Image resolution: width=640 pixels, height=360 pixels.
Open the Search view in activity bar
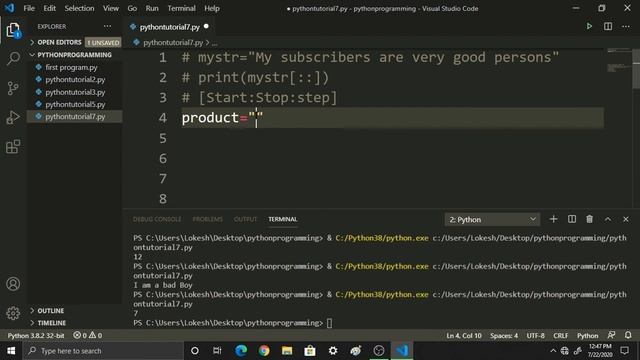point(13,58)
